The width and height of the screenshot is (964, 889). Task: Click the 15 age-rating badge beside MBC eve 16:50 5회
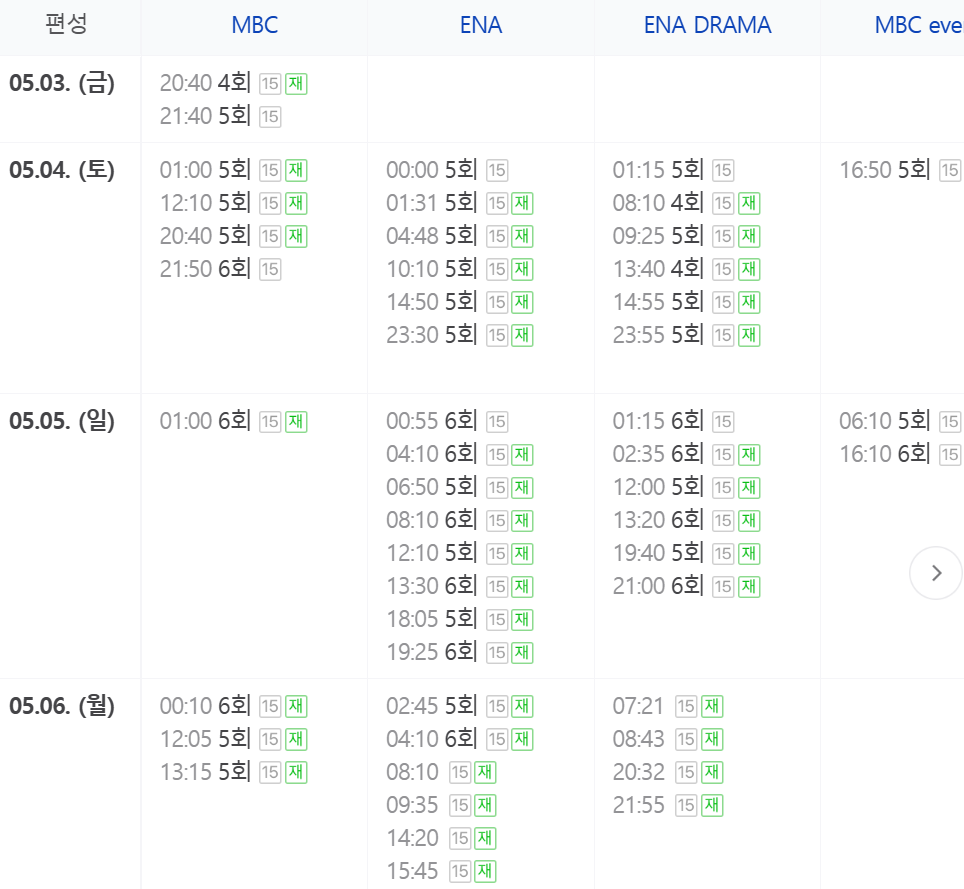pos(950,171)
